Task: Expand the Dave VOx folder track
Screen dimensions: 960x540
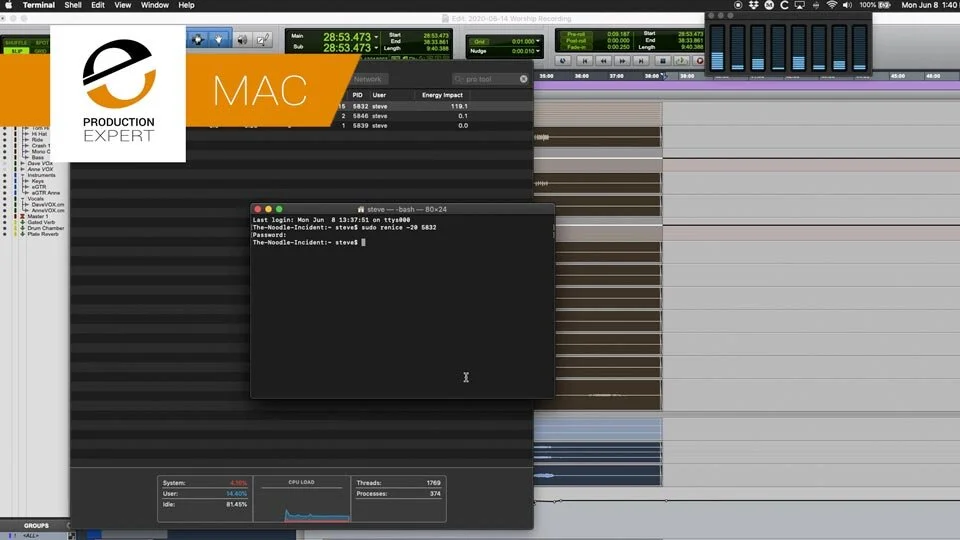Action: point(23,163)
